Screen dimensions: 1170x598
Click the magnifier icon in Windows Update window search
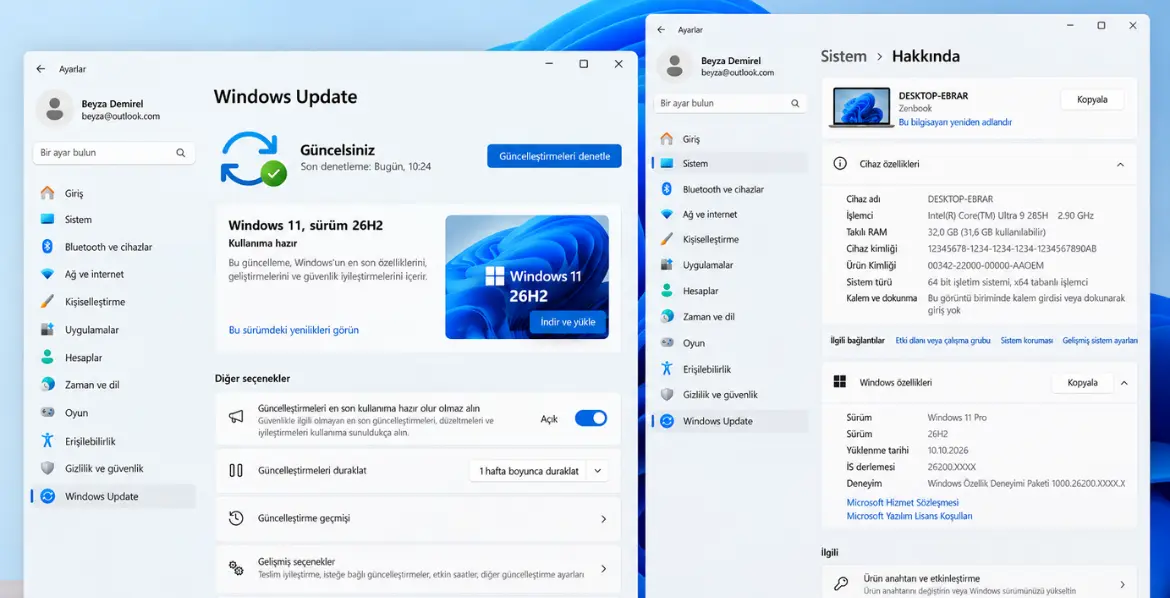181,153
